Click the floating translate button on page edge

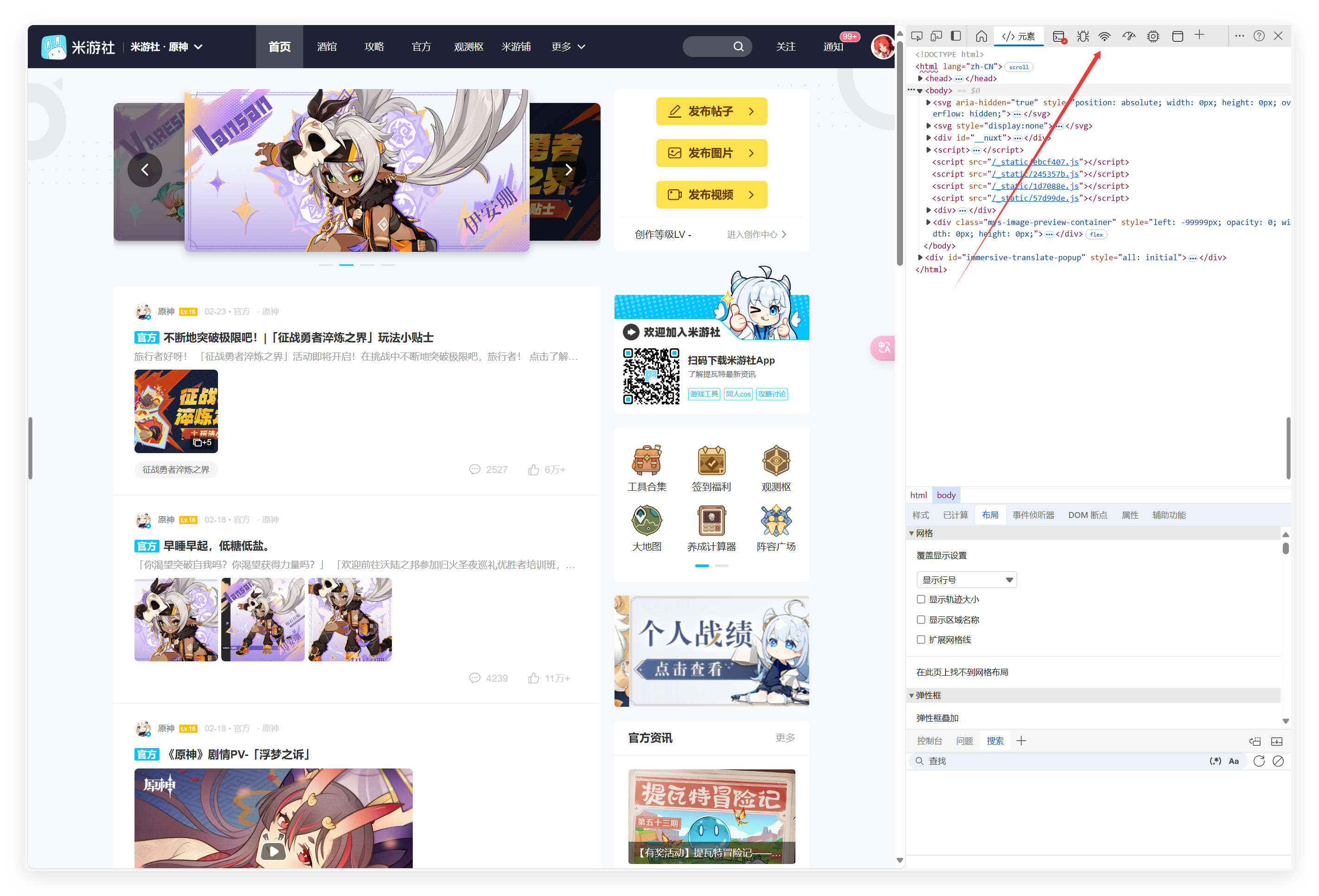[883, 348]
